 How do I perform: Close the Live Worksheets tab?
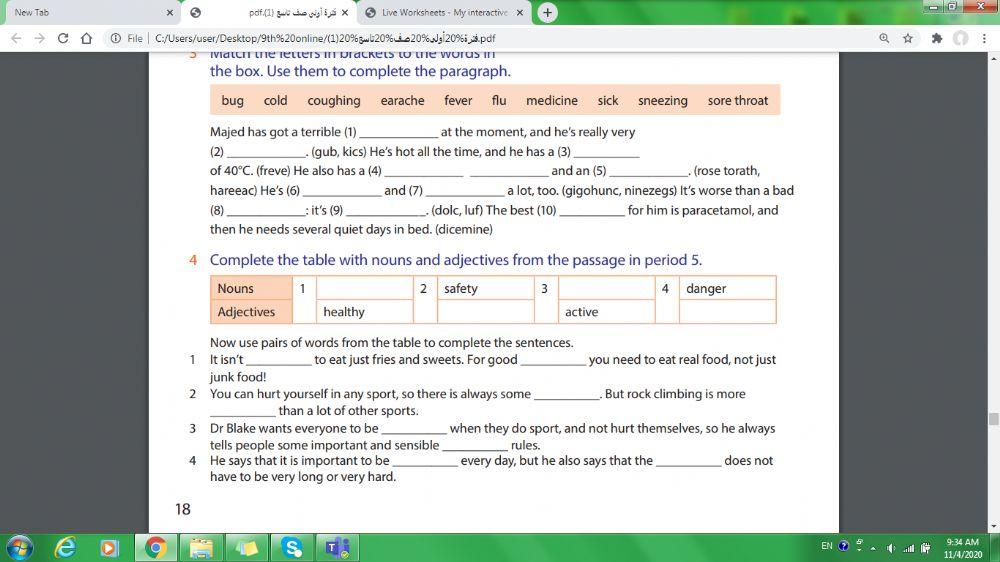(x=520, y=12)
